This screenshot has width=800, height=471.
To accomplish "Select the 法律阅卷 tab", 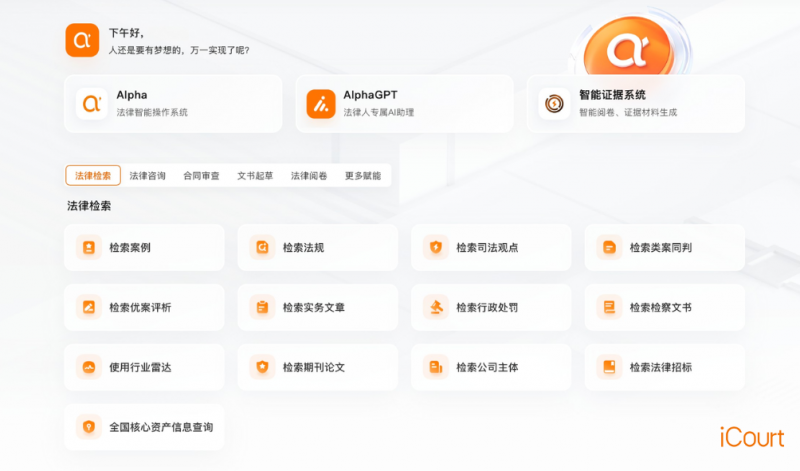I will coord(309,176).
